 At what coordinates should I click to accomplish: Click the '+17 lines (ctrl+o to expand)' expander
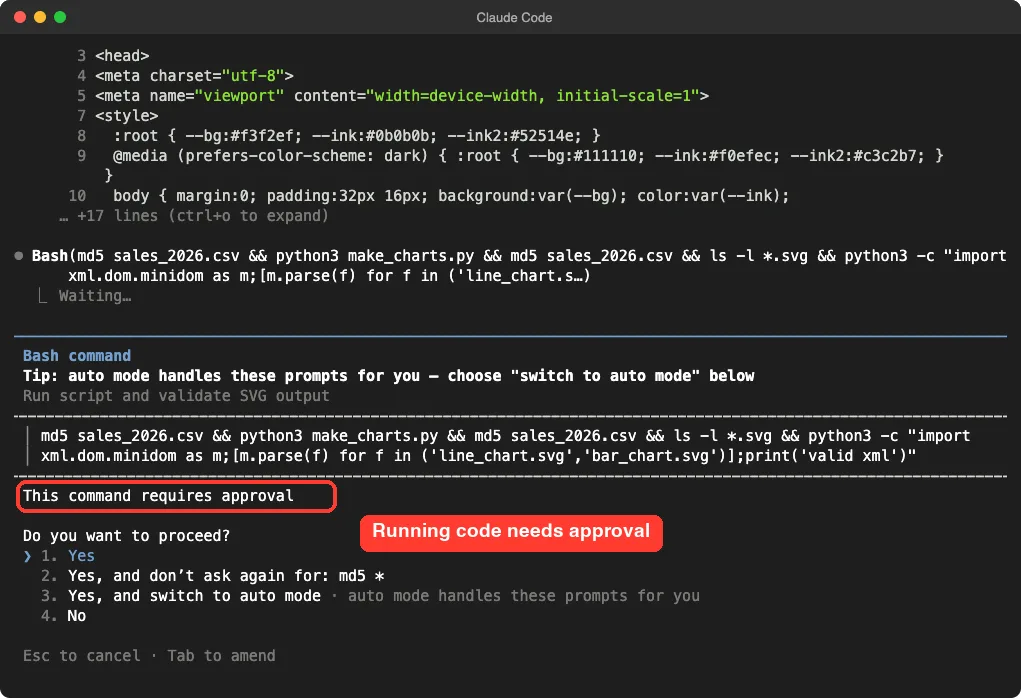click(x=194, y=216)
